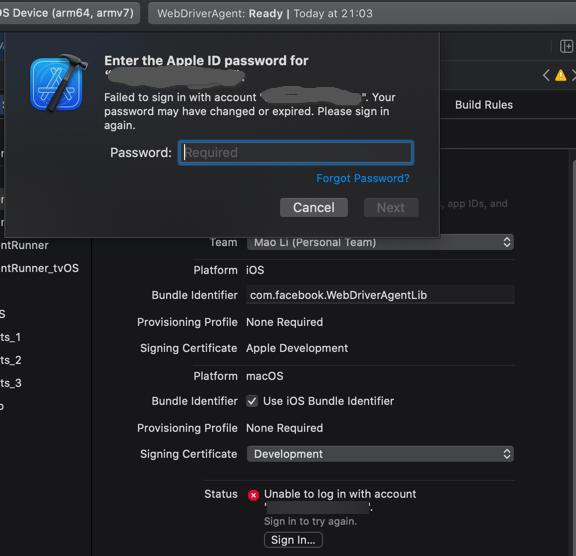Click the red error status icon

[x=253, y=495]
